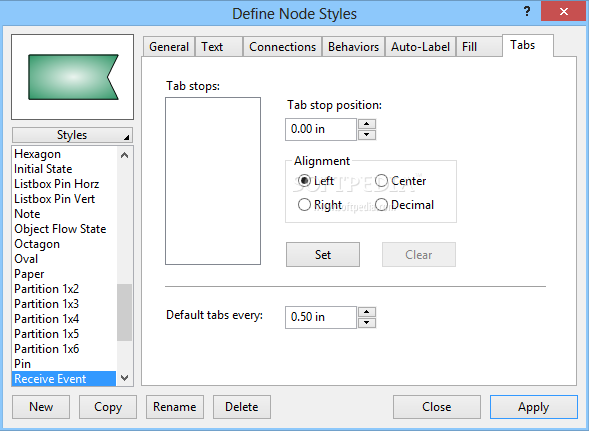Select Octagon style

tap(64, 244)
